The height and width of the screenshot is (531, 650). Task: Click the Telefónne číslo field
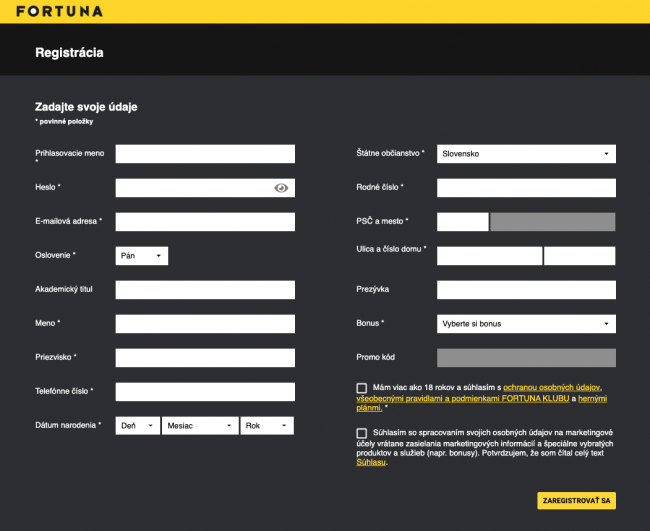205,392
